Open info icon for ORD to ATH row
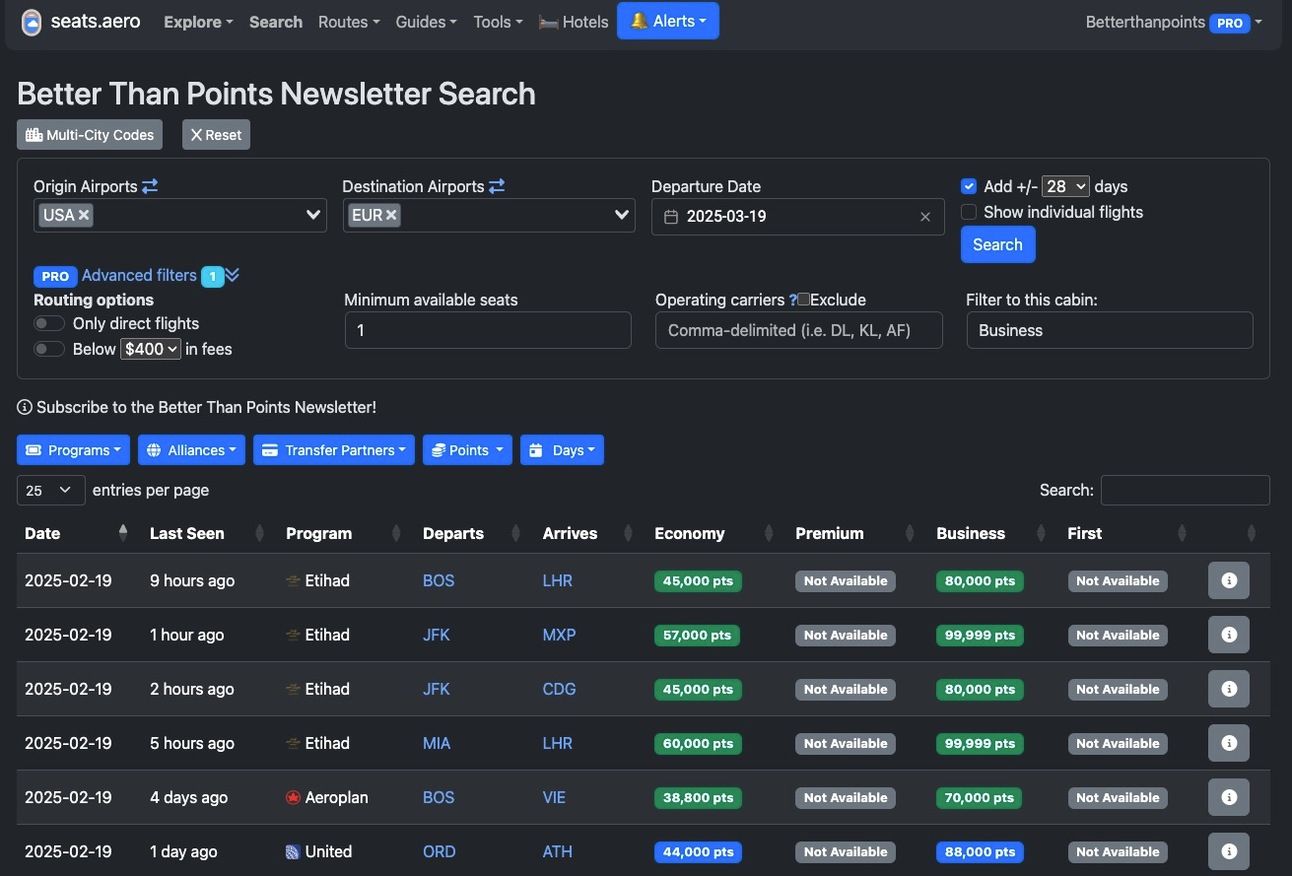The image size is (1292, 876). pyautogui.click(x=1229, y=852)
